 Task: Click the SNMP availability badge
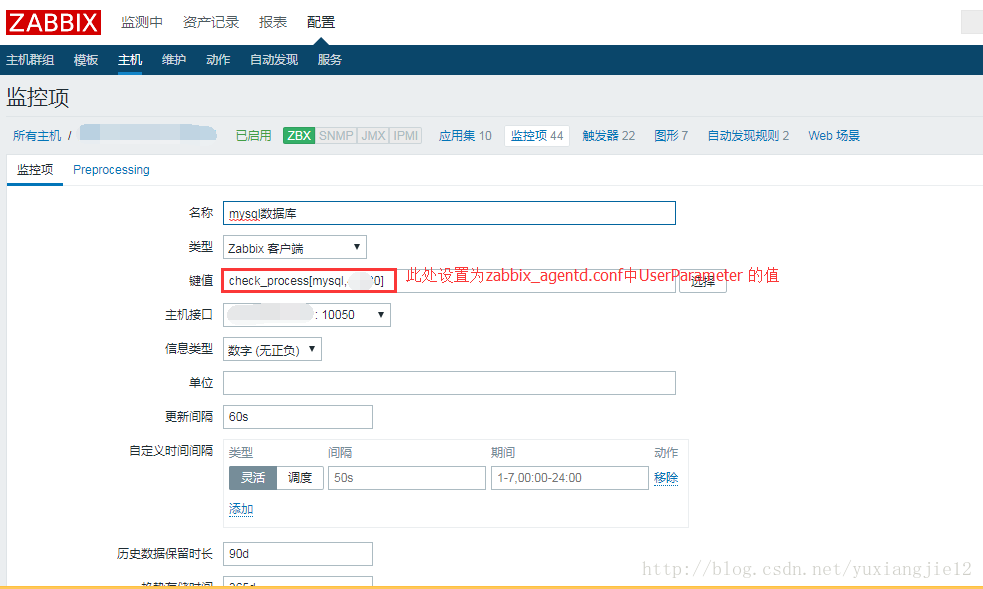point(336,135)
